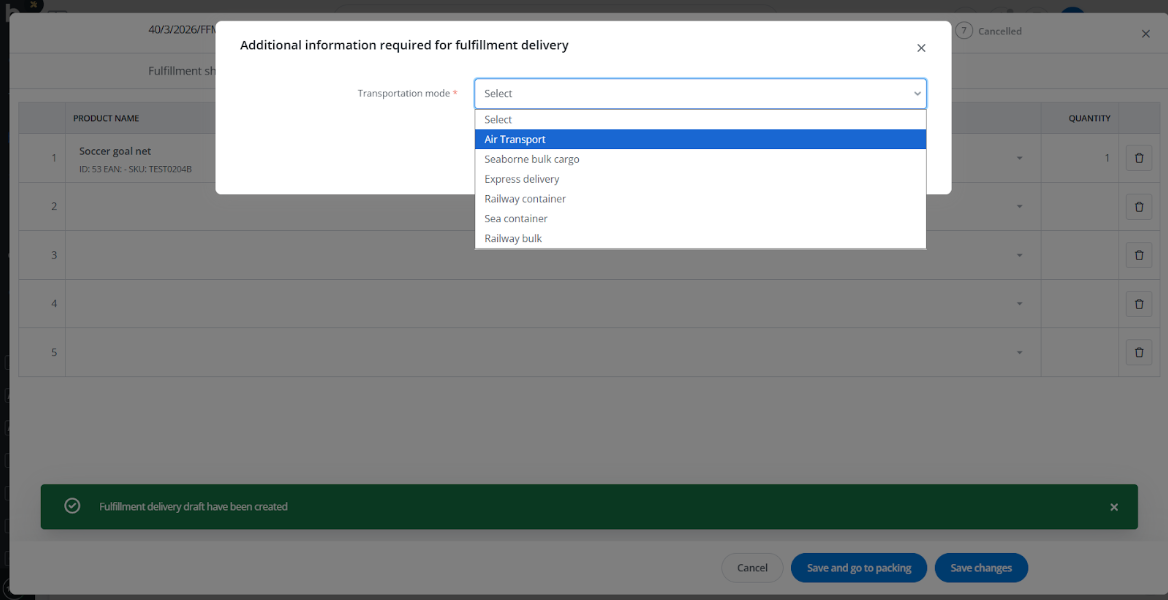Click the success checkmark icon in notification
The image size is (1168, 600).
pyautogui.click(x=72, y=506)
